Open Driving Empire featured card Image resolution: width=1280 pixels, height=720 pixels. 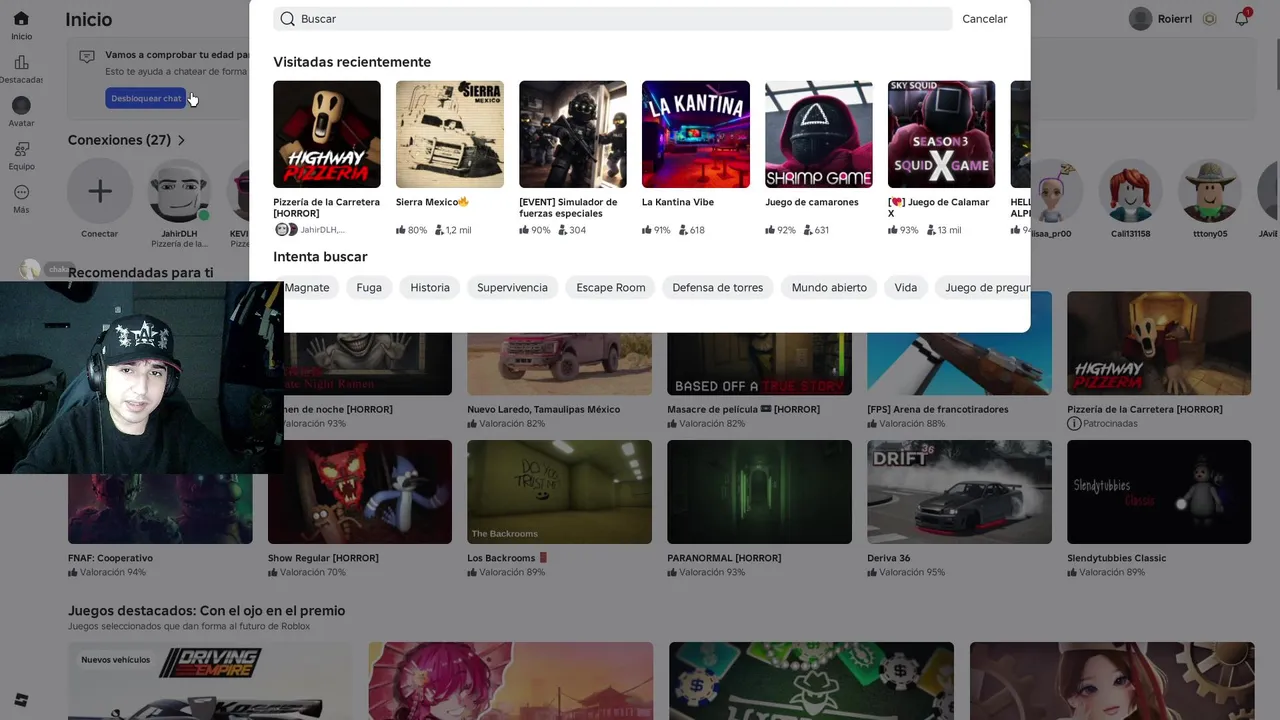click(210, 681)
